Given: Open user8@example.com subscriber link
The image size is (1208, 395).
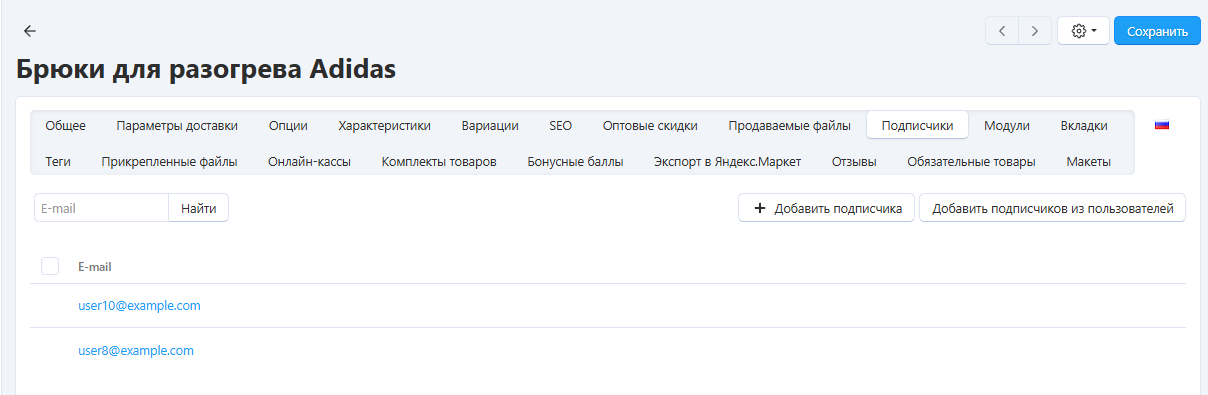Looking at the screenshot, I should (x=136, y=350).
